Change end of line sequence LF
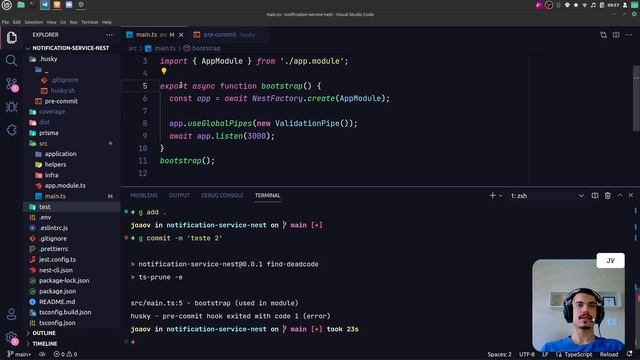640x360 pixels. (545, 354)
